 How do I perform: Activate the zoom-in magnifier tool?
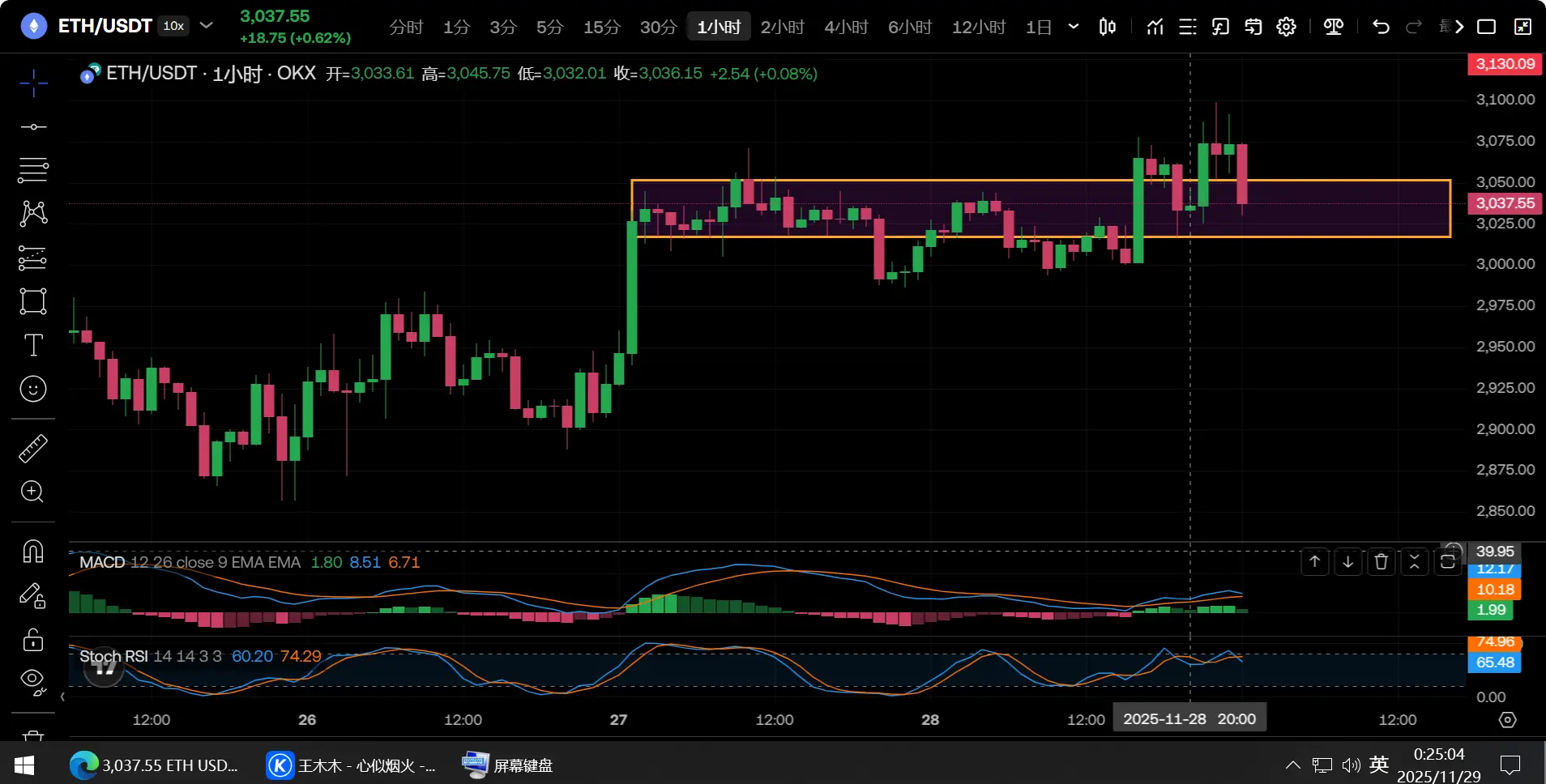click(x=33, y=492)
